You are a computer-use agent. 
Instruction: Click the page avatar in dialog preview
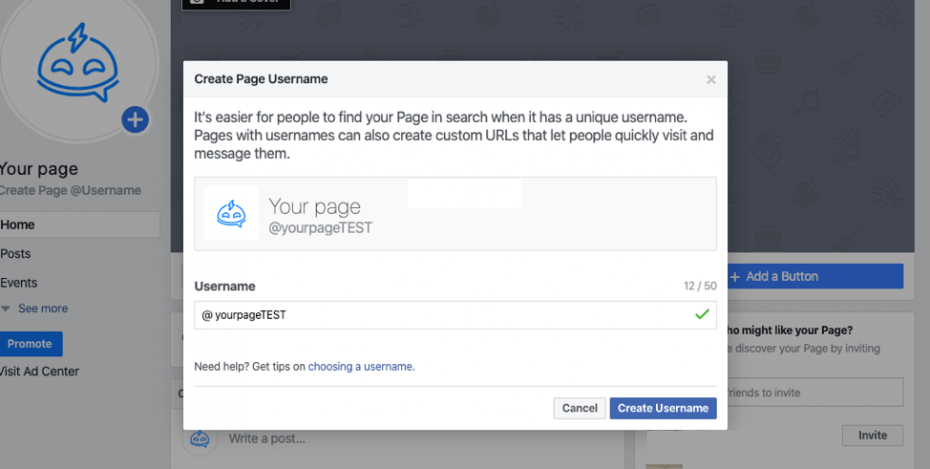[x=231, y=213]
